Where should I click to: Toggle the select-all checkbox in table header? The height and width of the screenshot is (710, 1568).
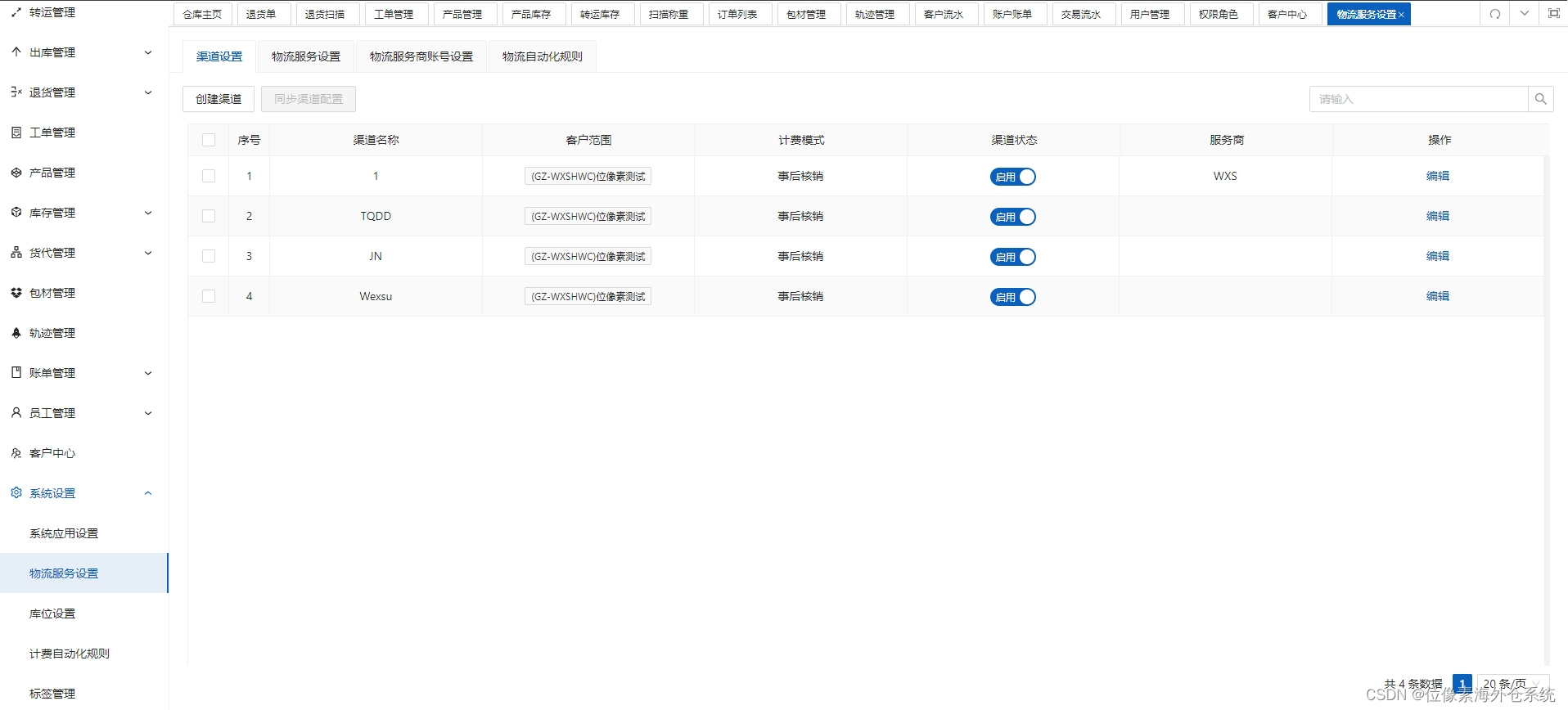(x=209, y=140)
